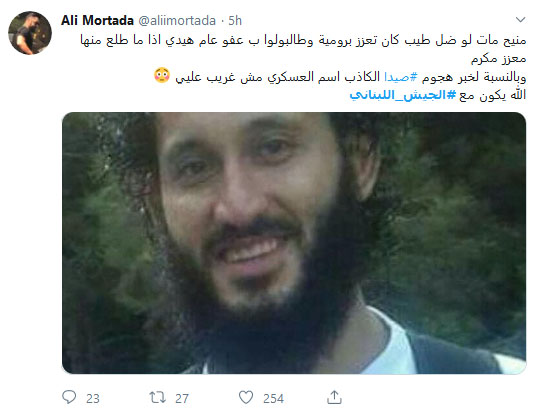The width and height of the screenshot is (536, 420).
Task: Like the tweet with the heart icon
Action: [246, 397]
